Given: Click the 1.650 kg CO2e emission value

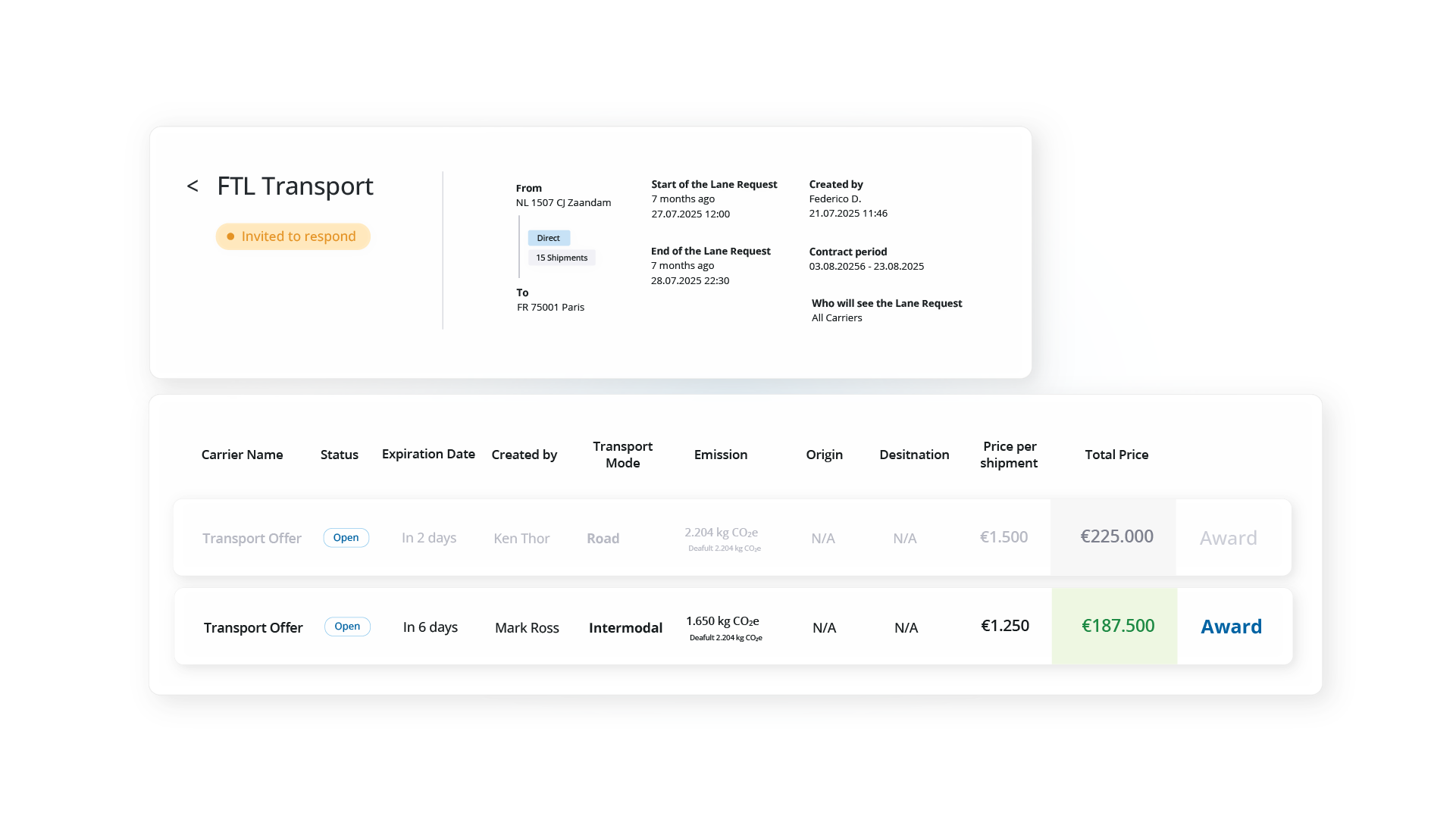Looking at the screenshot, I should 722,621.
